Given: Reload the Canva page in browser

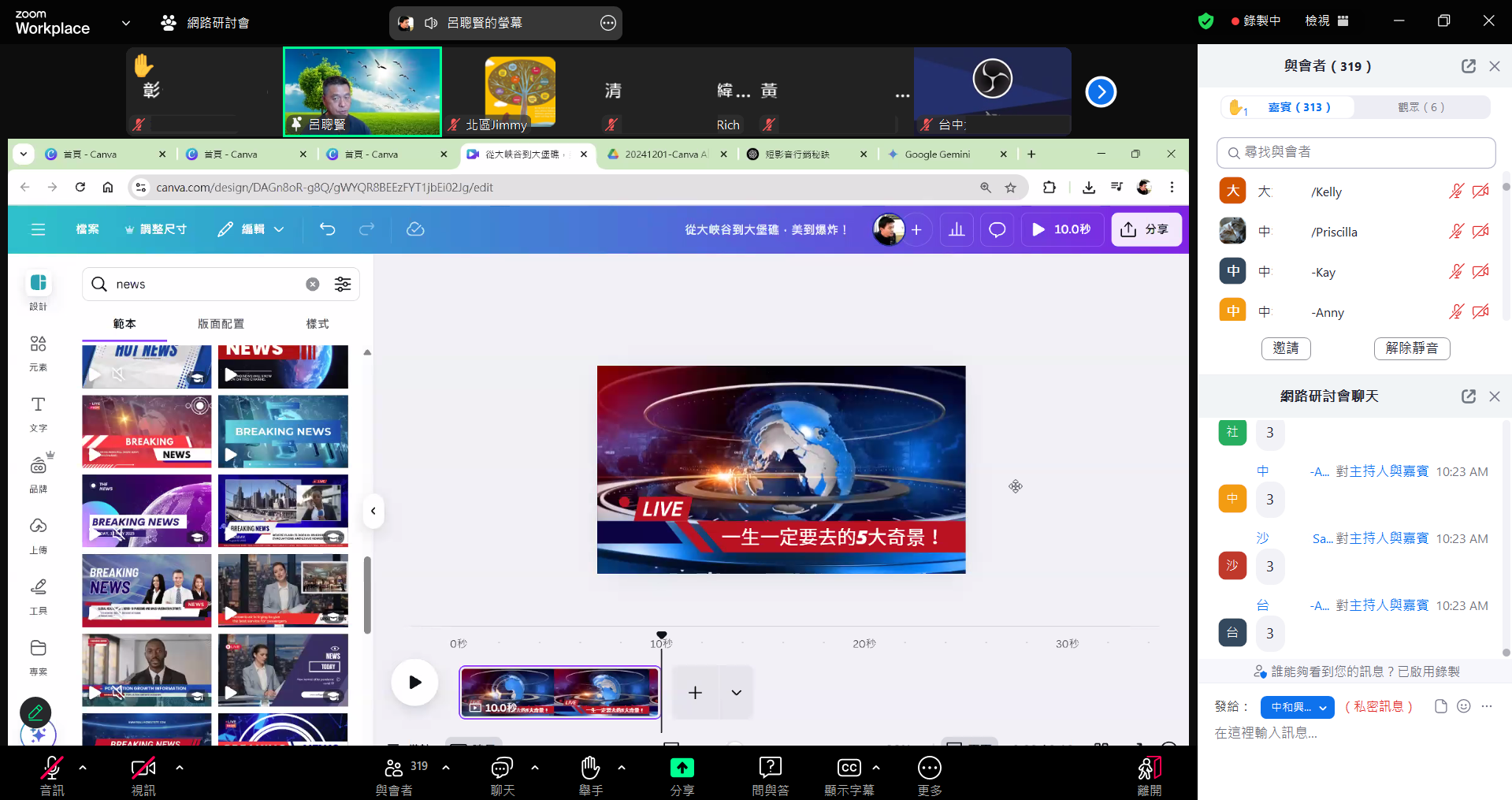Looking at the screenshot, I should [x=80, y=187].
